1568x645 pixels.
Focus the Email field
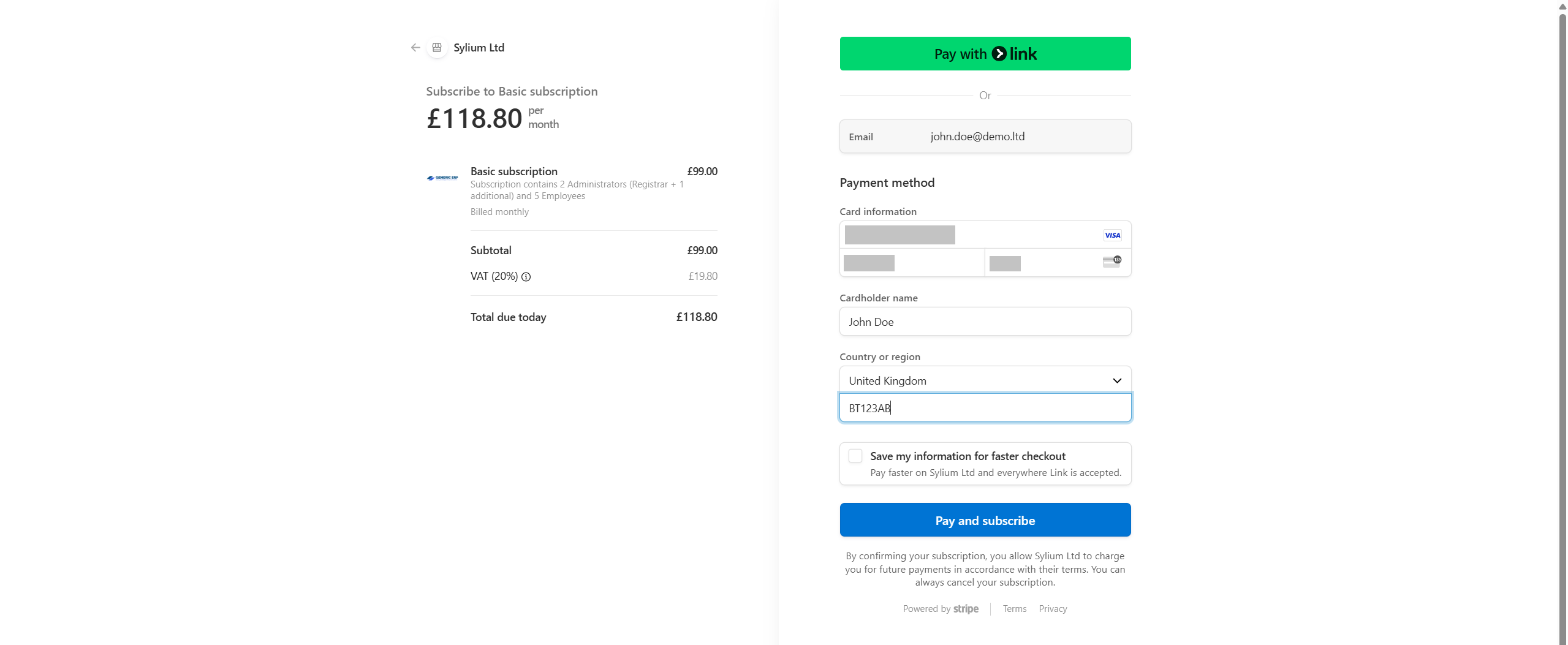pos(985,137)
